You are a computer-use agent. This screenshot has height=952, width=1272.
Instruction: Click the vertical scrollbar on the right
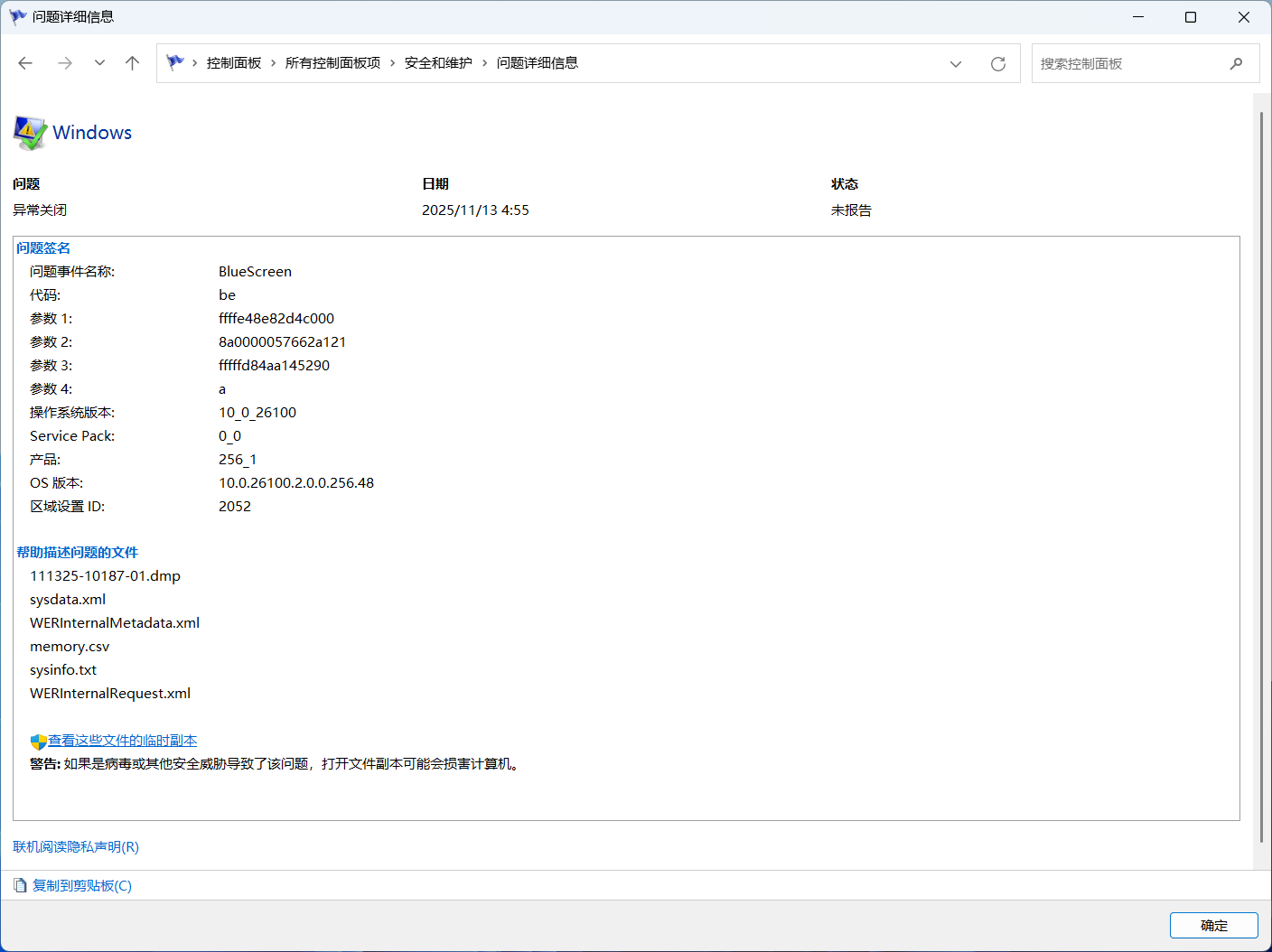point(1262,479)
